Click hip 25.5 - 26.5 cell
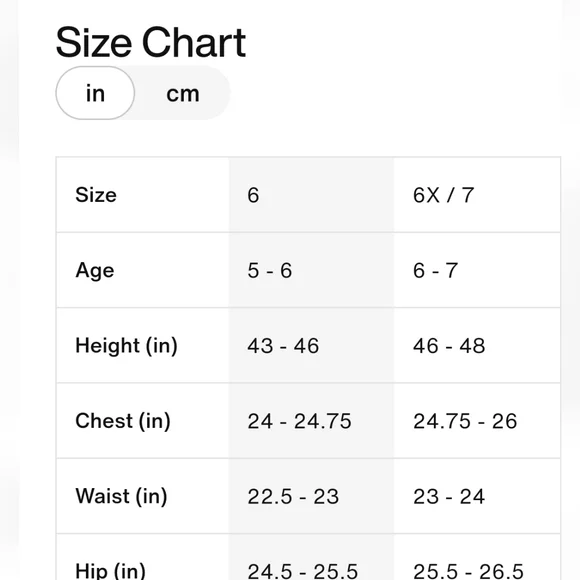The width and height of the screenshot is (580, 580). tap(477, 557)
